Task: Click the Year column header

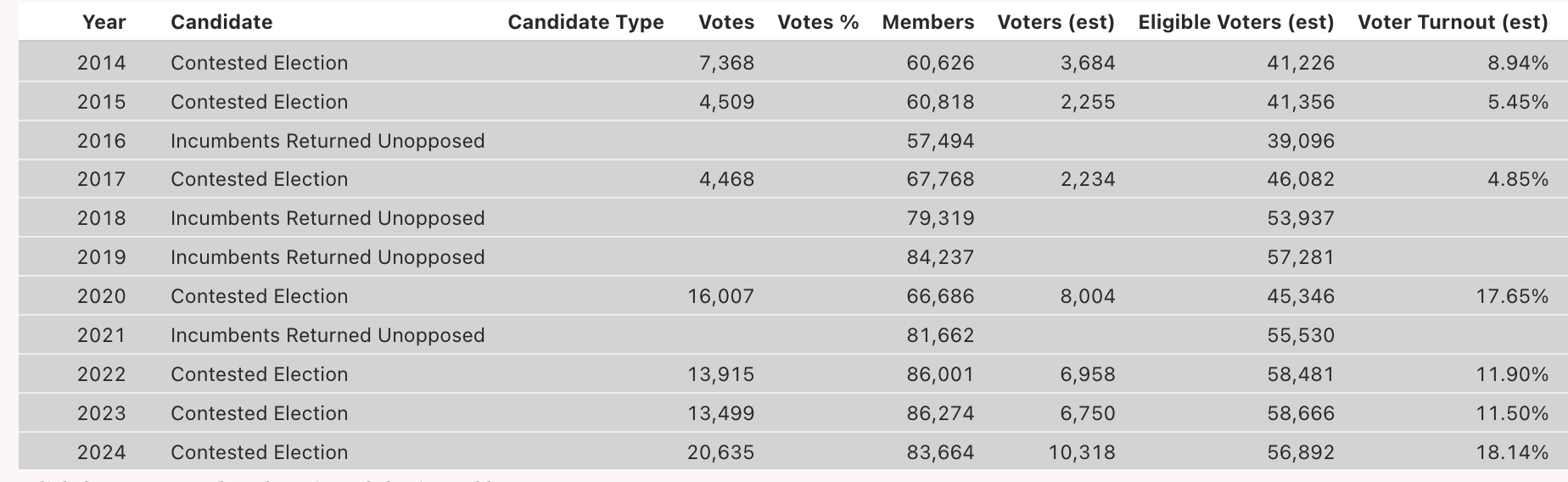Action: point(104,22)
